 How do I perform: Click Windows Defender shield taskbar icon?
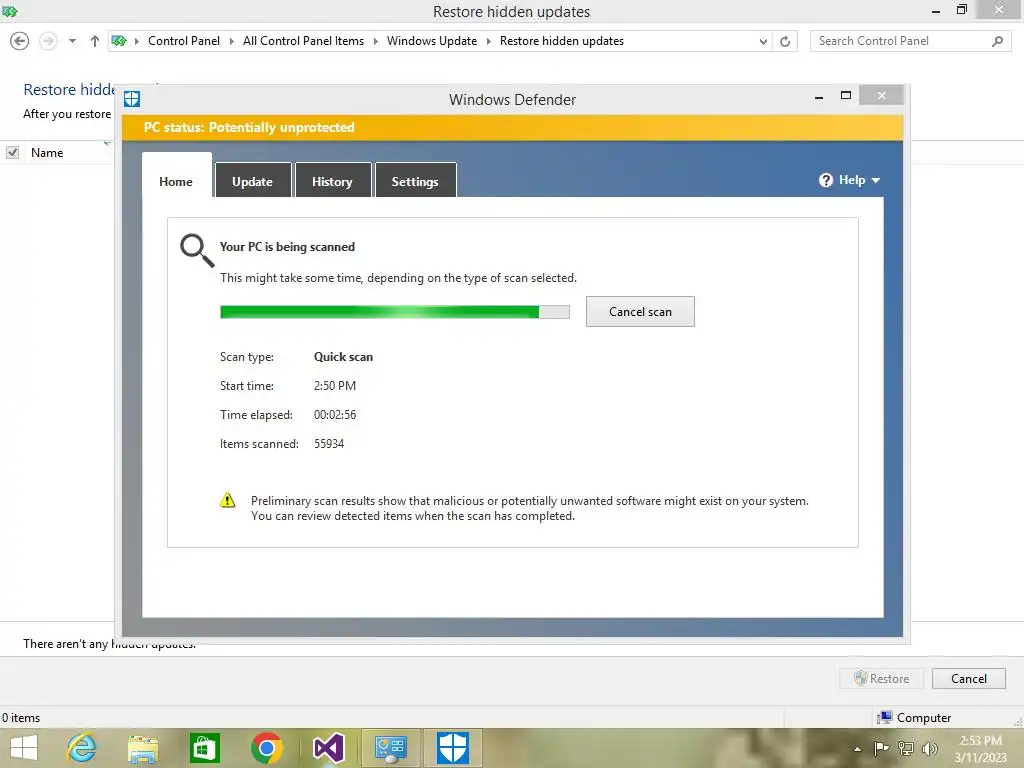tap(453, 748)
